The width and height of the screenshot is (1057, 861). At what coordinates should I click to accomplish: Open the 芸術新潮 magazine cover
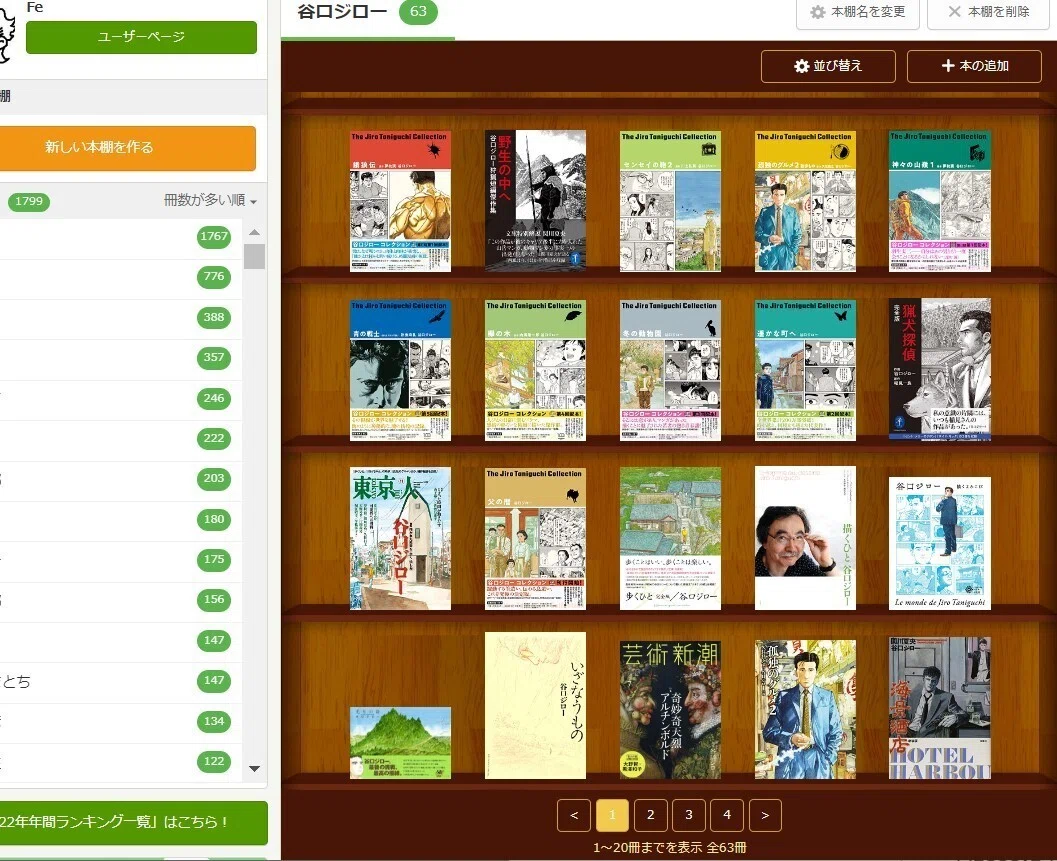pyautogui.click(x=670, y=709)
